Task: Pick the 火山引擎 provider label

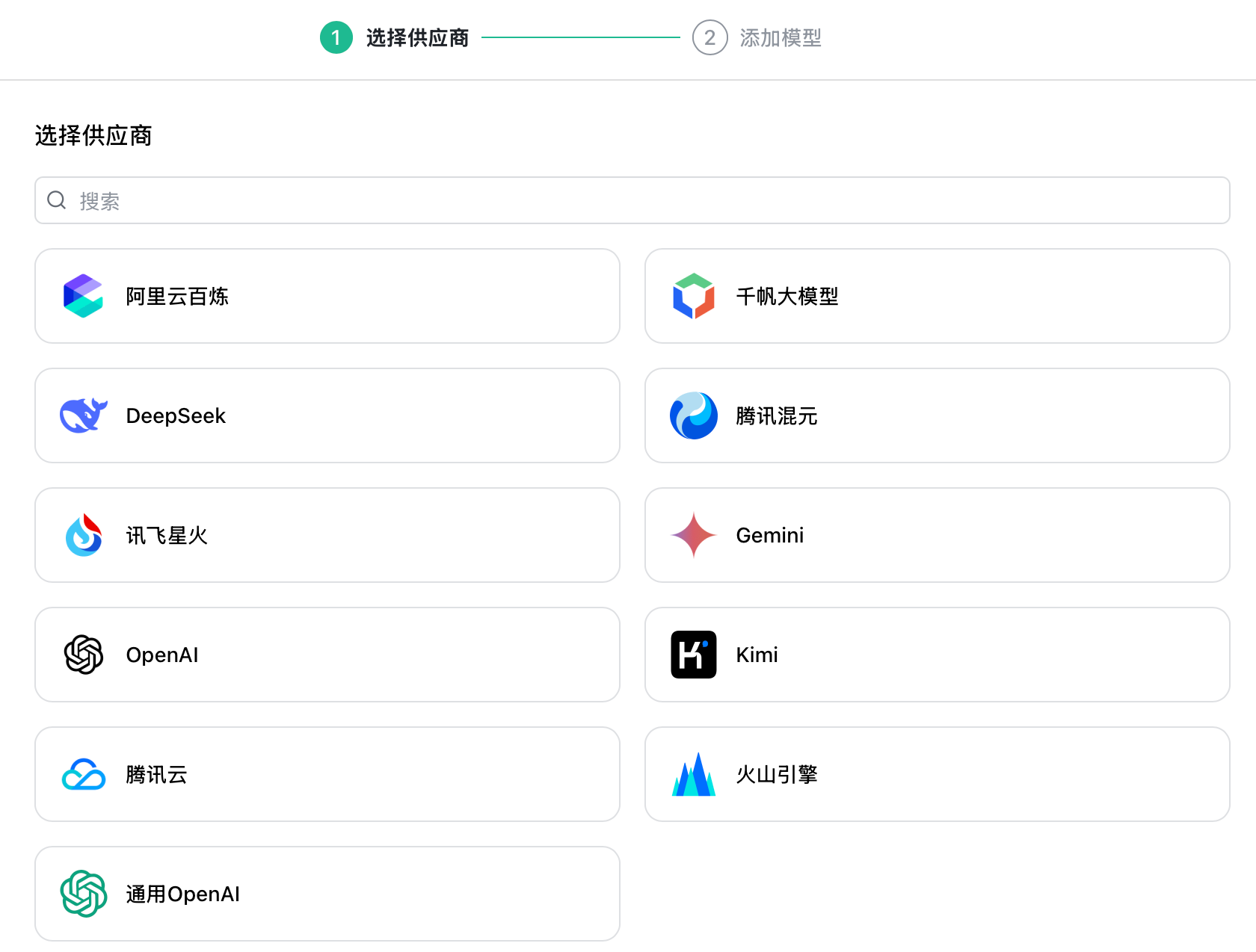Action: (x=777, y=774)
